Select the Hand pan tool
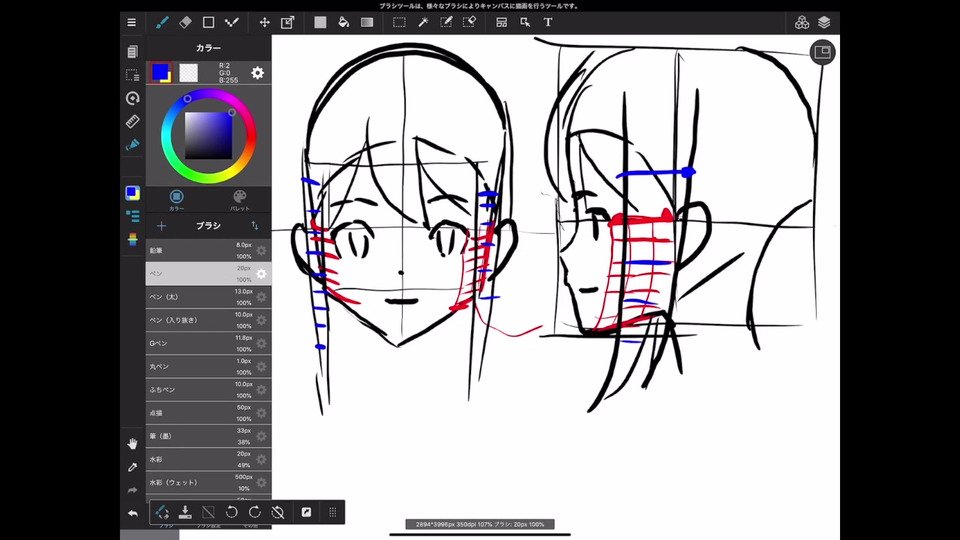The image size is (960, 540). pos(132,443)
